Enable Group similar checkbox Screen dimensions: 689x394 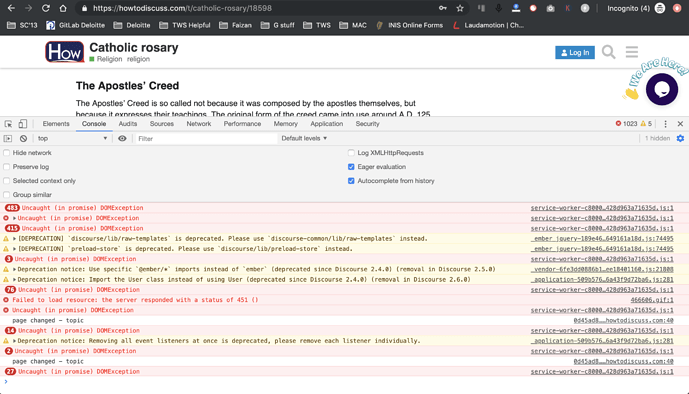click(x=7, y=195)
